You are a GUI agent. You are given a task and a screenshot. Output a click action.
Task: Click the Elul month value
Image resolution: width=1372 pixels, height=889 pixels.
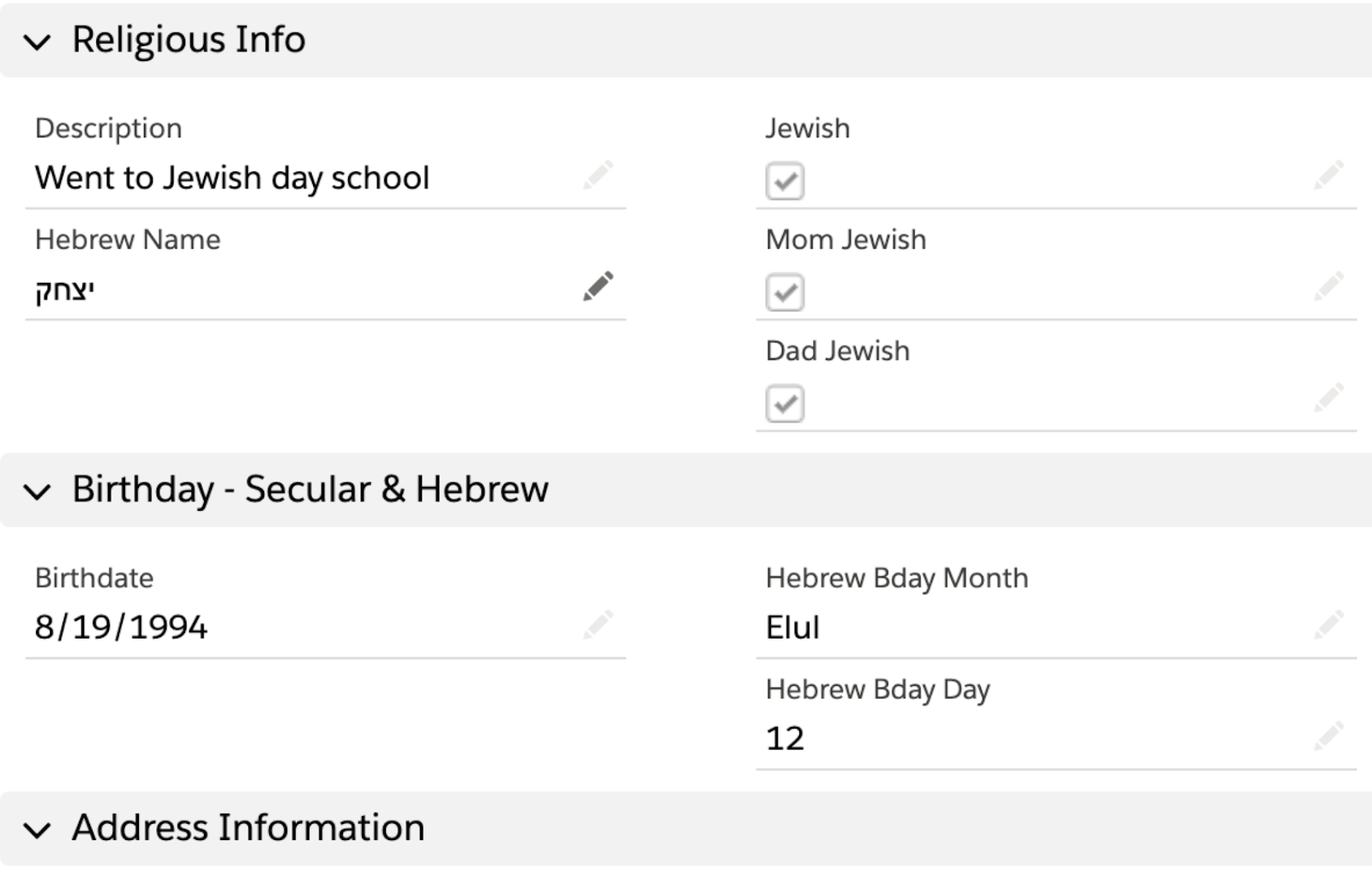[x=792, y=627]
